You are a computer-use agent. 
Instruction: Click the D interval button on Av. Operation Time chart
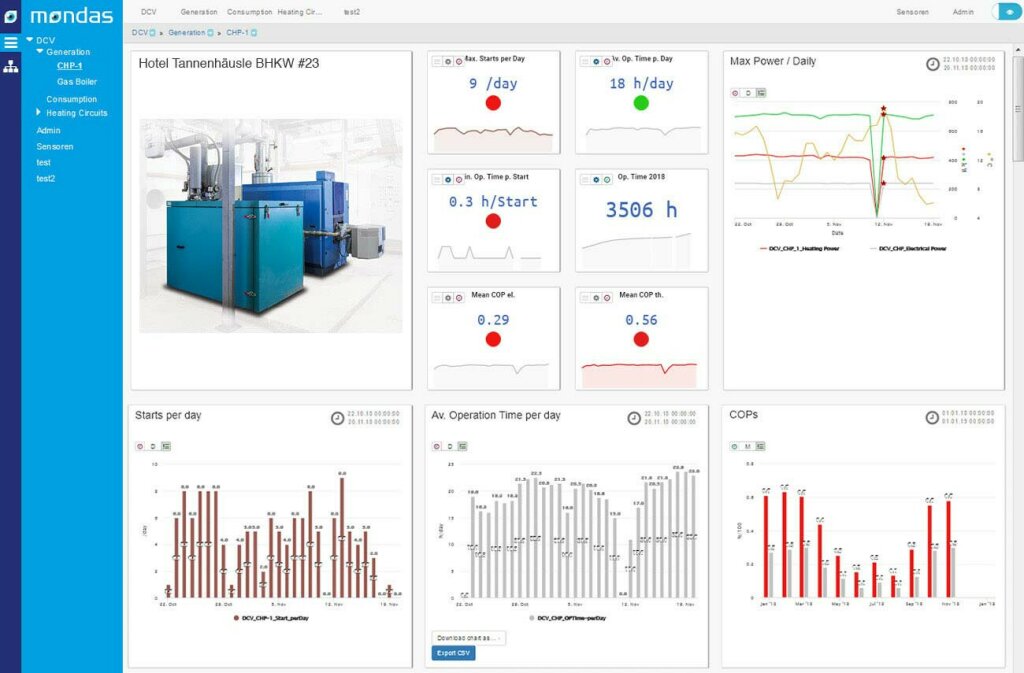click(450, 446)
